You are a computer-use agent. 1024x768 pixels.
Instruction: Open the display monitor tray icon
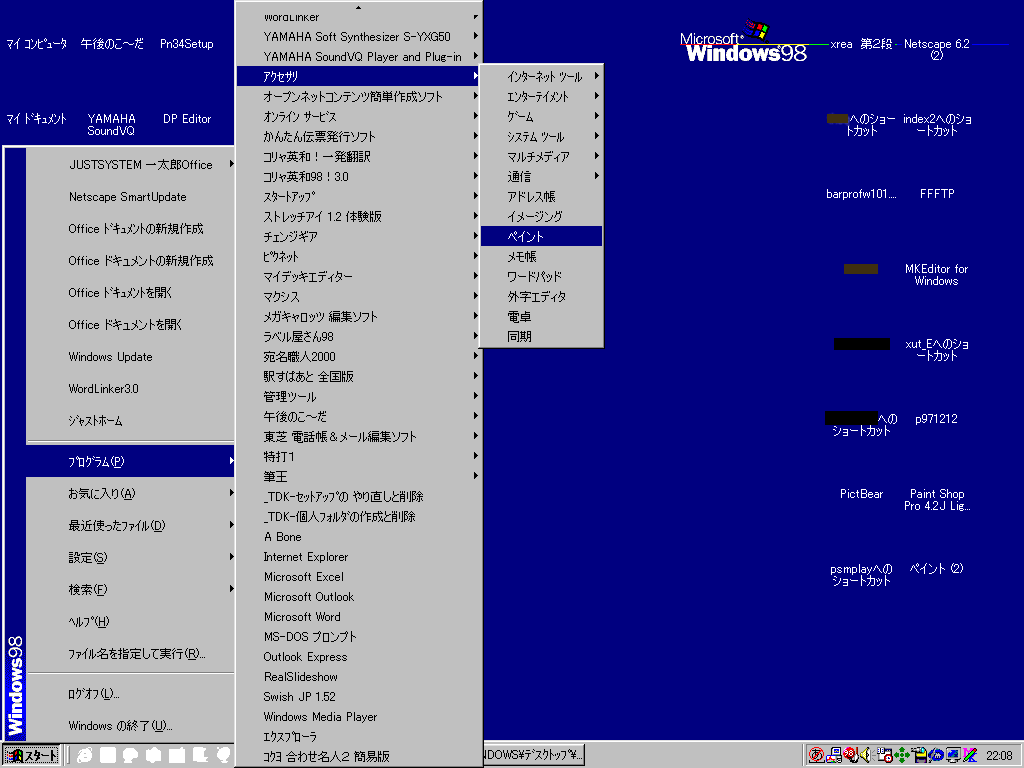[953, 755]
